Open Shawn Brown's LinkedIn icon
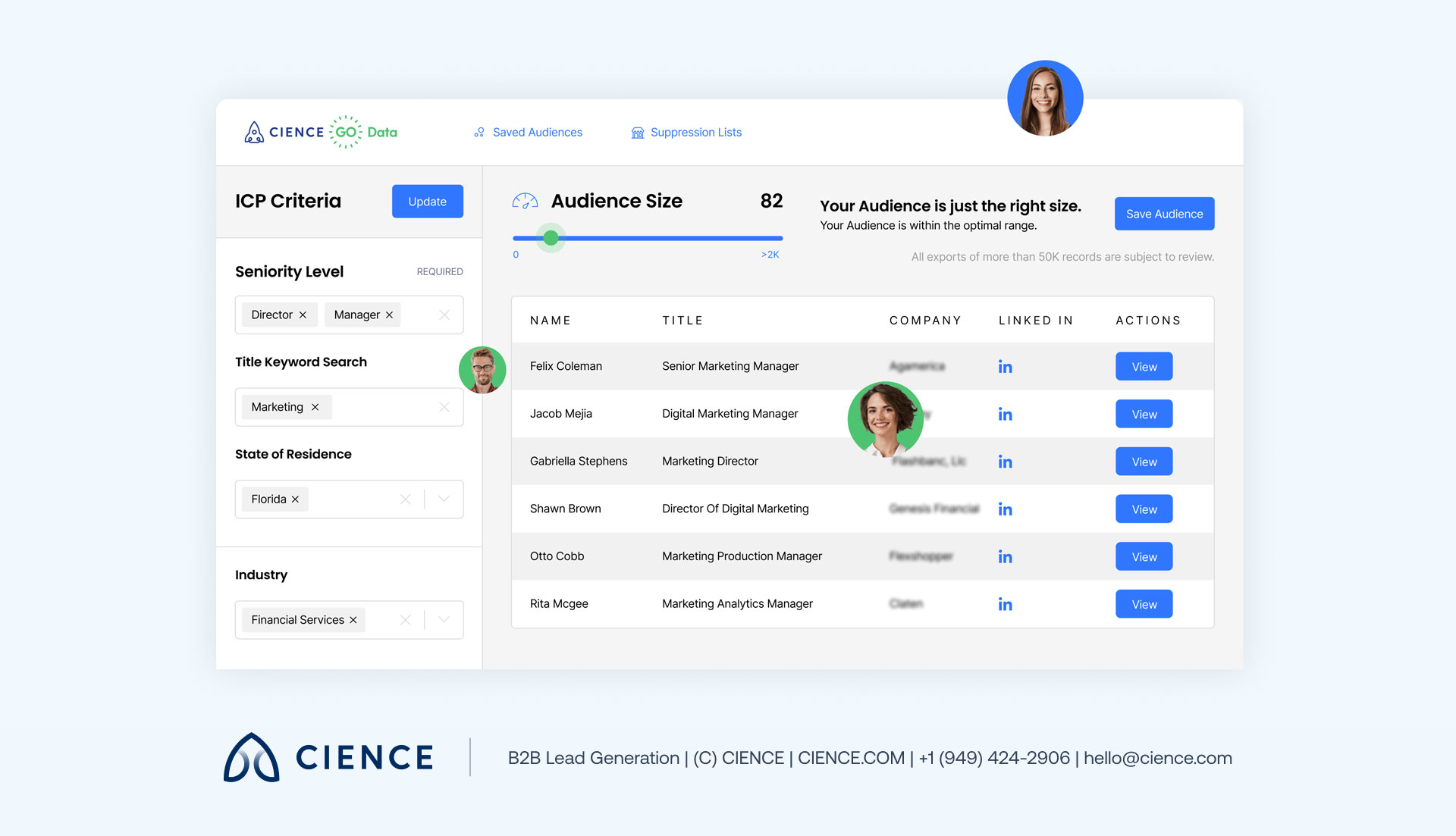Screen dimensions: 1456x836 (1005, 509)
